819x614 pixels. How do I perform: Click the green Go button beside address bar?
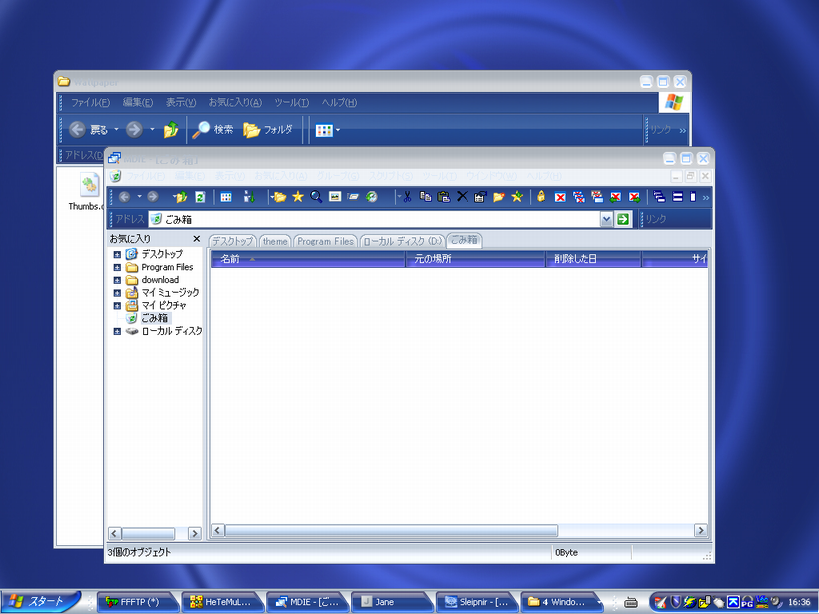pyautogui.click(x=623, y=219)
